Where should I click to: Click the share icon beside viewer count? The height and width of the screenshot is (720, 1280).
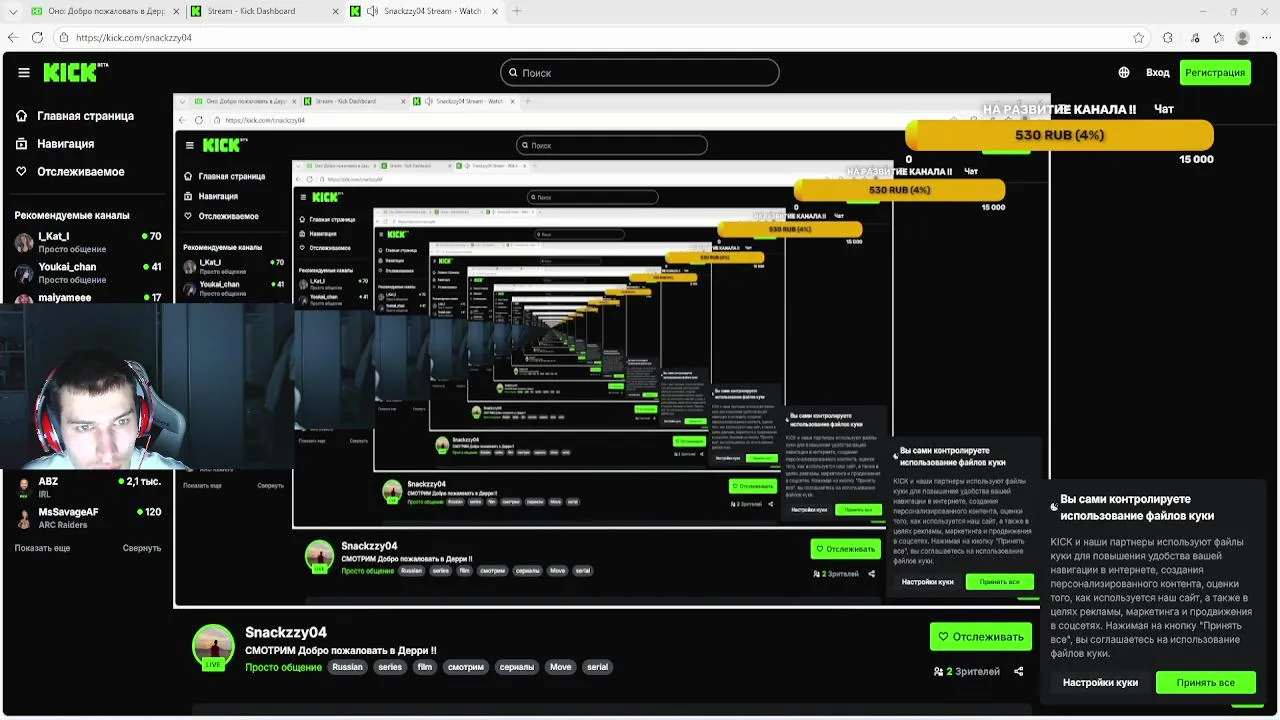coord(1019,671)
